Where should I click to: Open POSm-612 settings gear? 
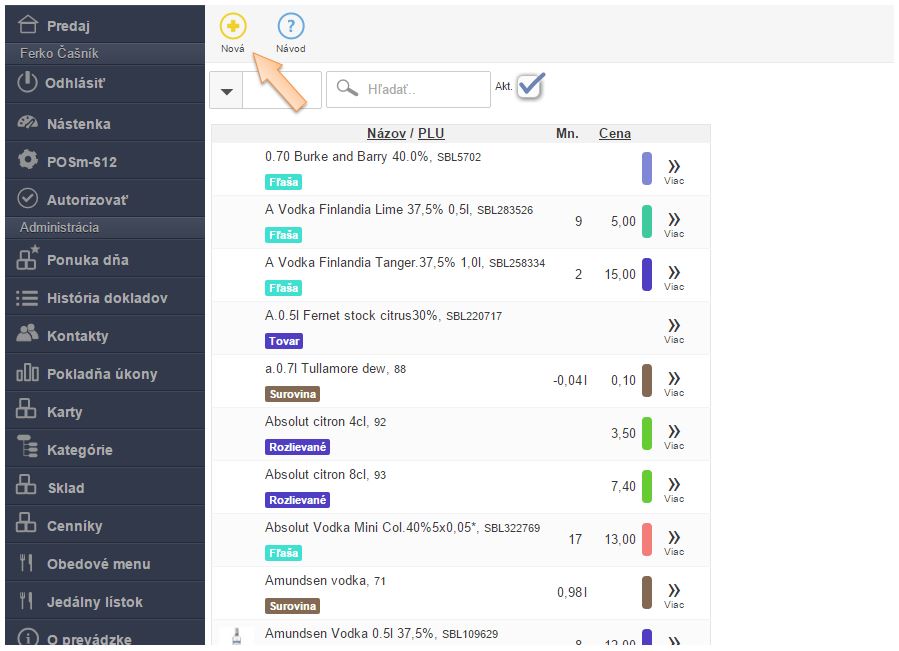click(x=28, y=161)
